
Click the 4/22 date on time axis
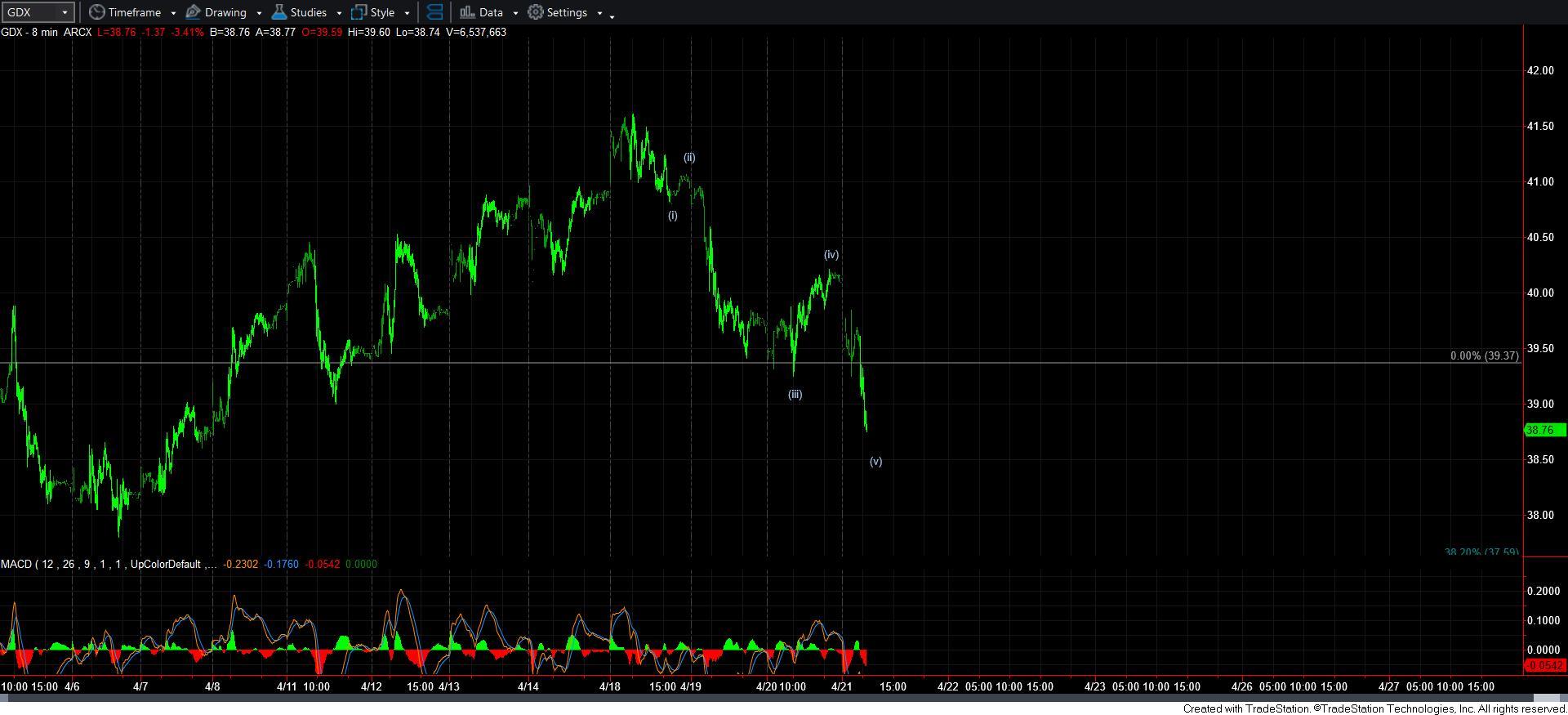(947, 686)
